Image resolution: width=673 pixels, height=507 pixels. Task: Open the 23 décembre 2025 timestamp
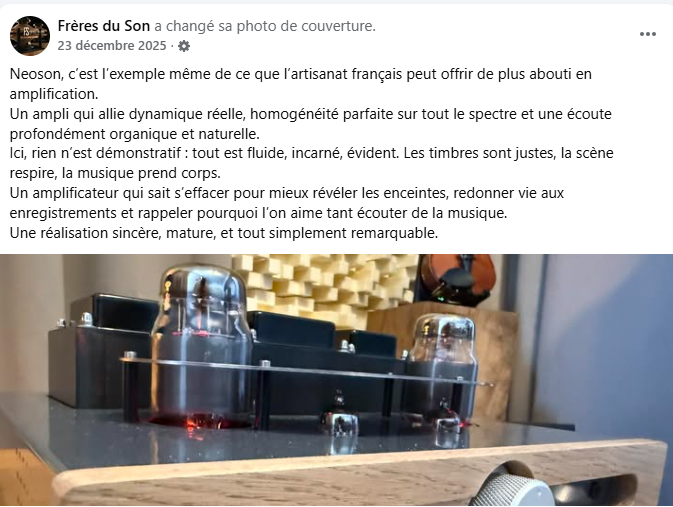(x=112, y=46)
